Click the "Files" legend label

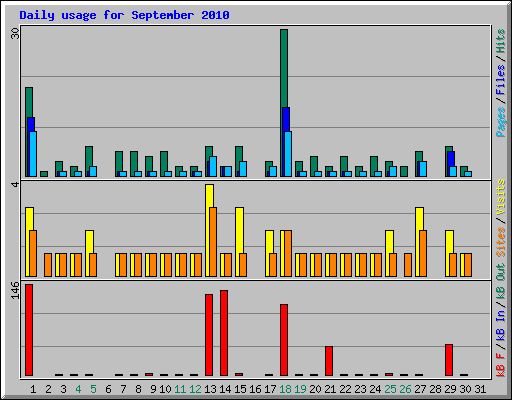click(500, 80)
